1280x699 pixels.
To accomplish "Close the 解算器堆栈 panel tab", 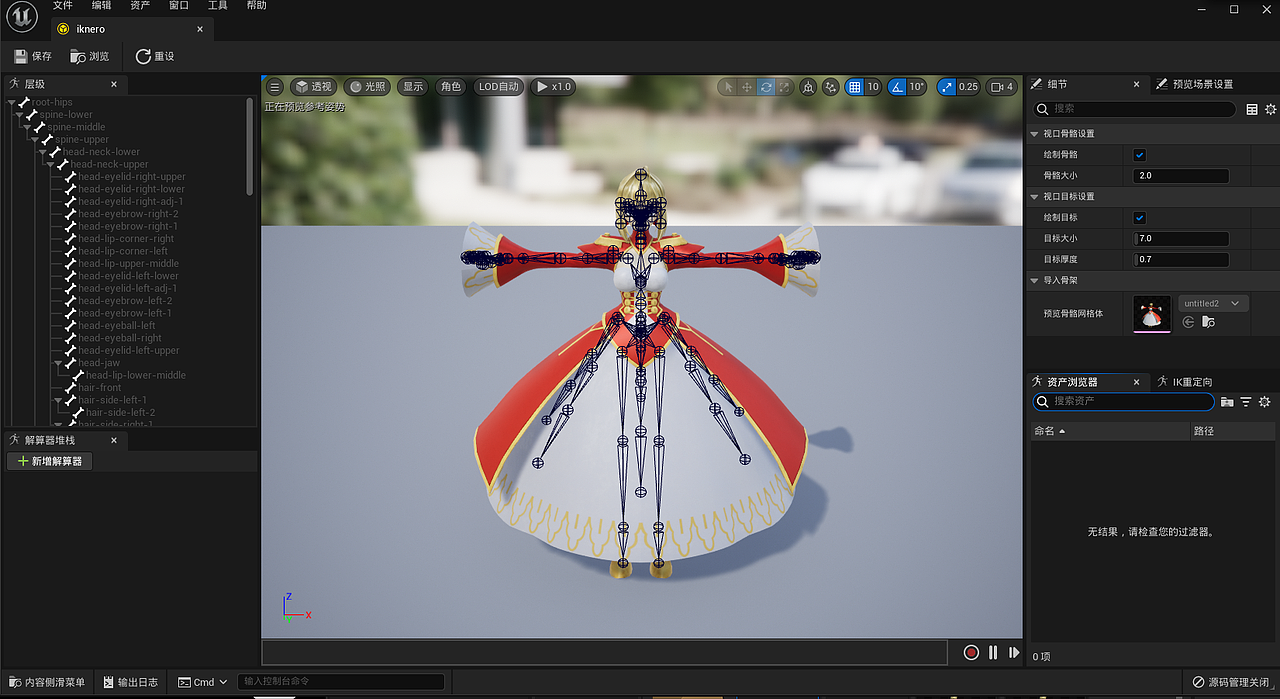I will [x=114, y=440].
